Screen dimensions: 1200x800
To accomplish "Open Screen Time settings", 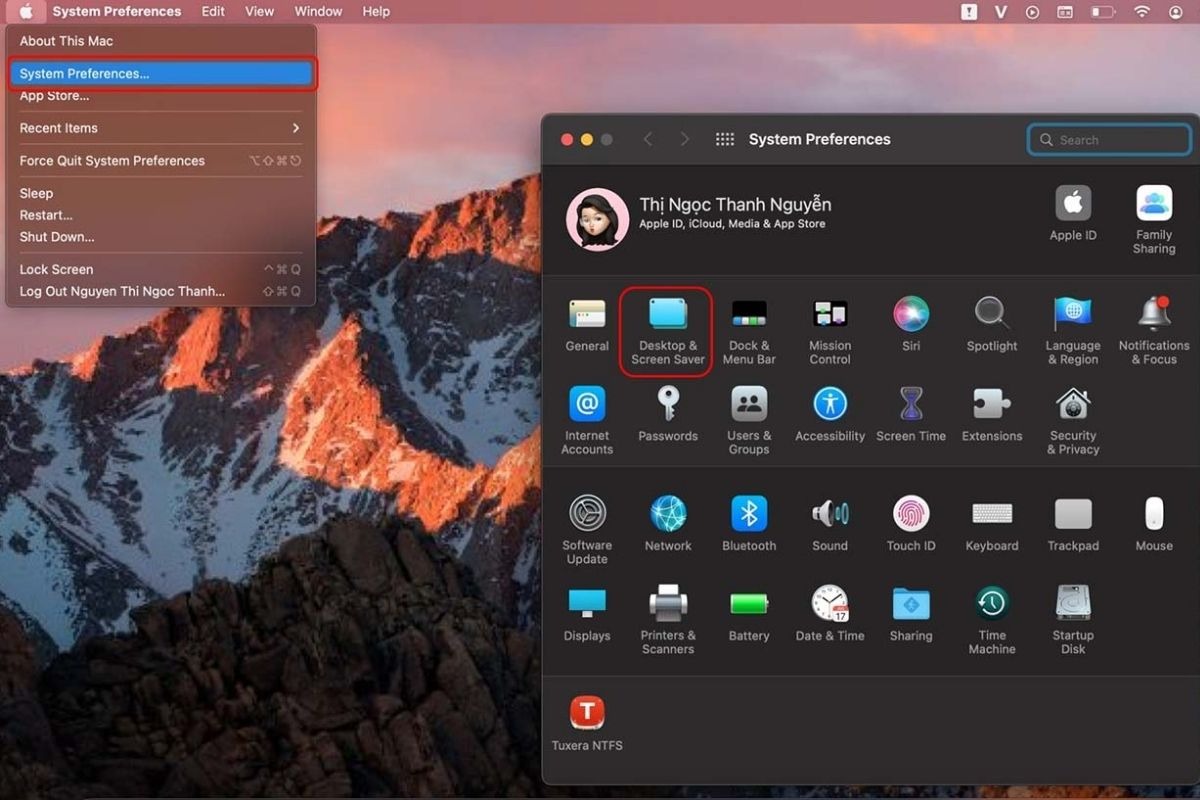I will 911,415.
